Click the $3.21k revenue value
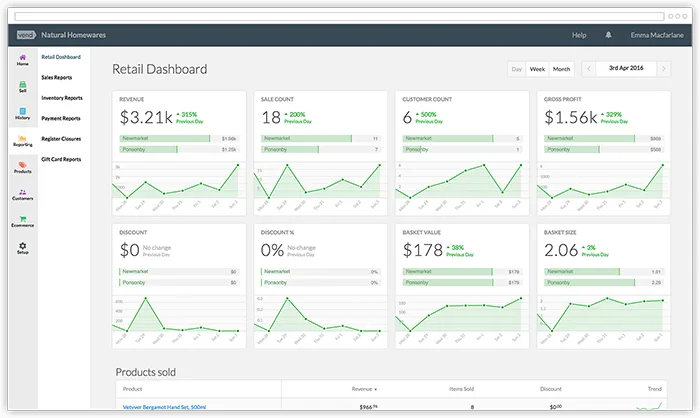Viewport: 700px width, 418px height. tap(146, 117)
